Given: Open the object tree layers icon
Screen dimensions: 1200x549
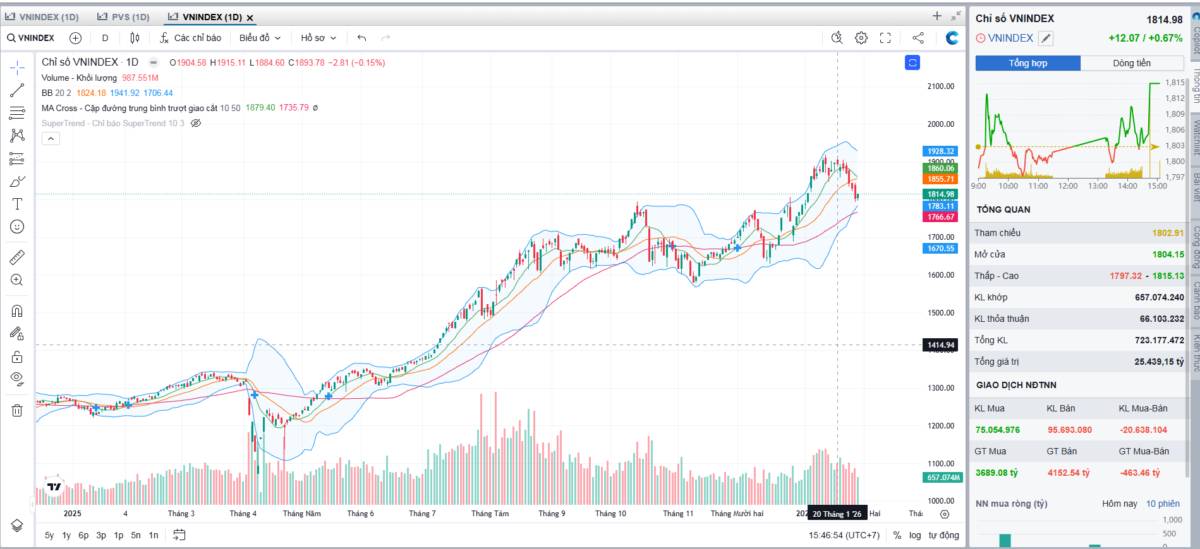Looking at the screenshot, I should click(x=17, y=525).
